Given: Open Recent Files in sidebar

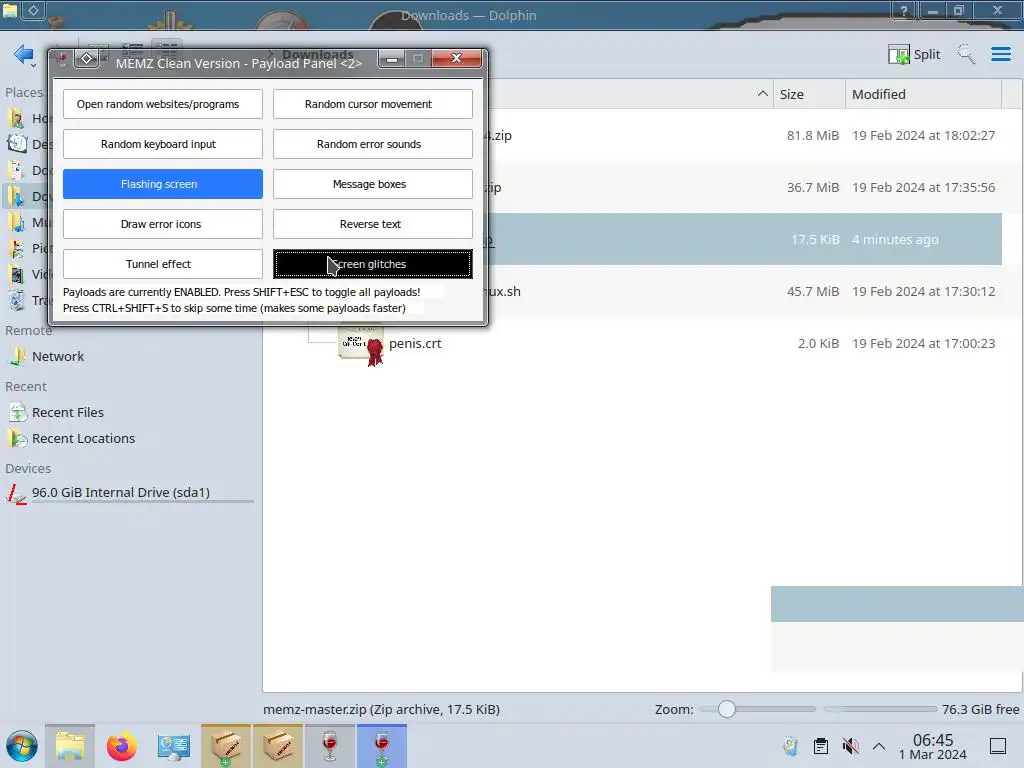Looking at the screenshot, I should click(x=67, y=413).
